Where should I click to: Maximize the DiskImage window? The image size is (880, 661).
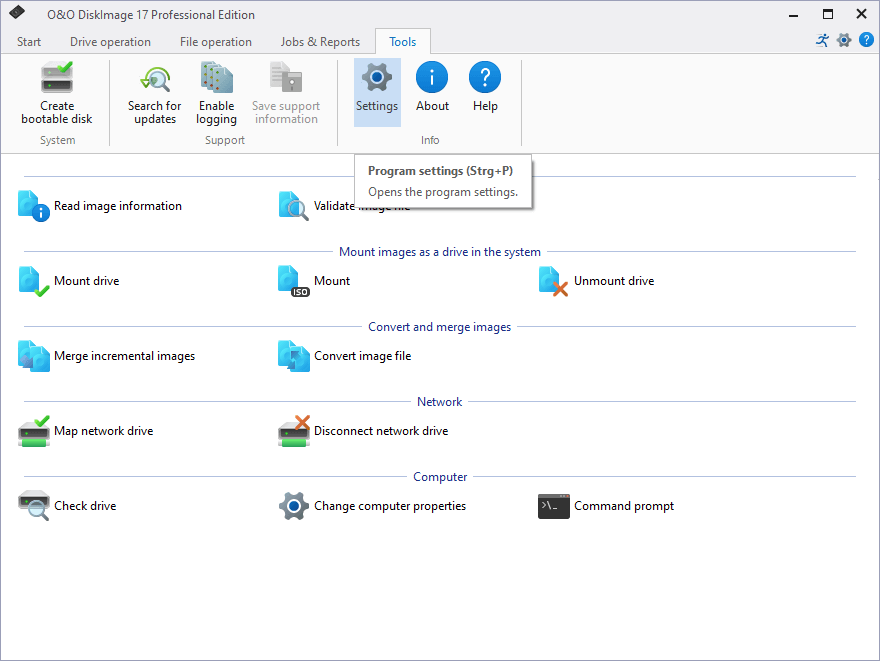(x=828, y=14)
